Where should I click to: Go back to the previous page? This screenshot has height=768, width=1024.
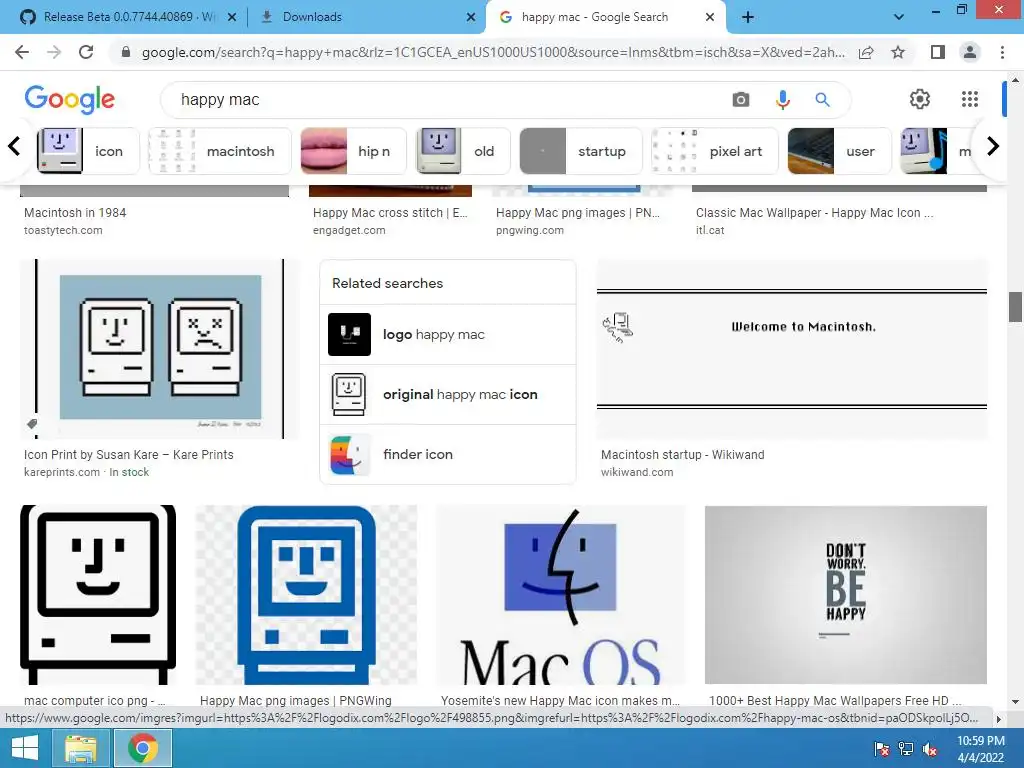22,52
